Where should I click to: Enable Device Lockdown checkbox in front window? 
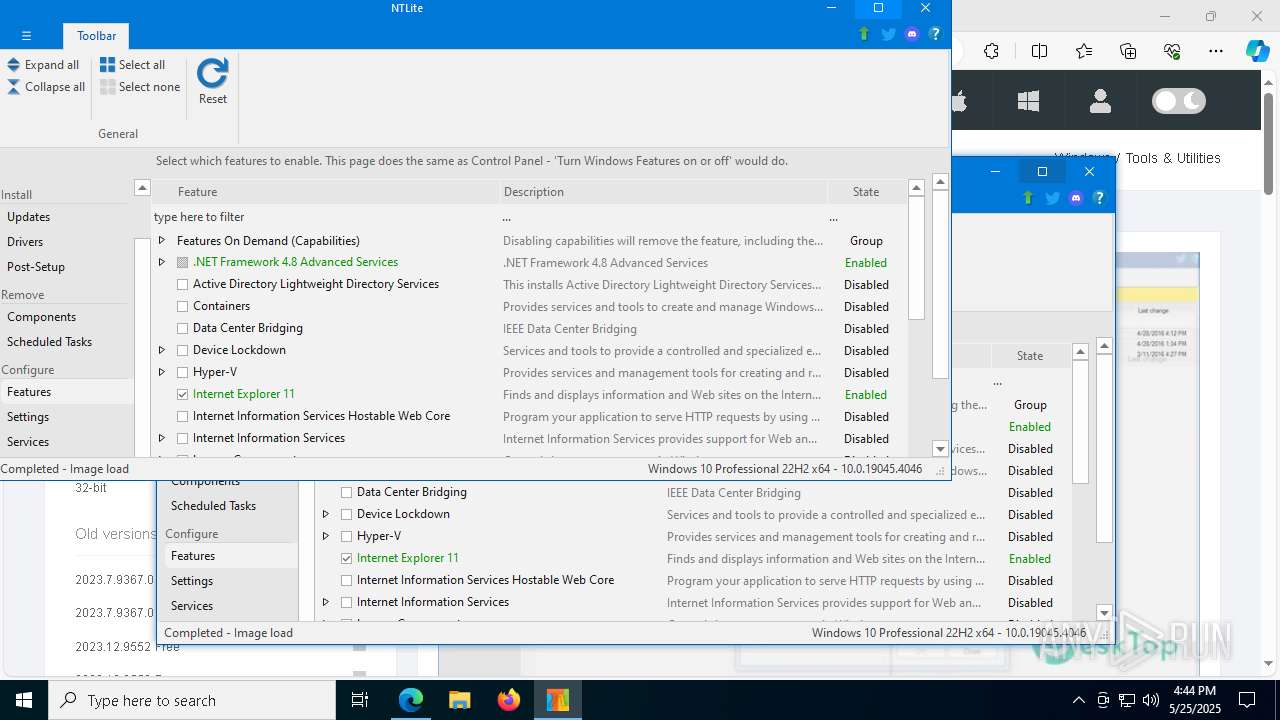click(182, 351)
